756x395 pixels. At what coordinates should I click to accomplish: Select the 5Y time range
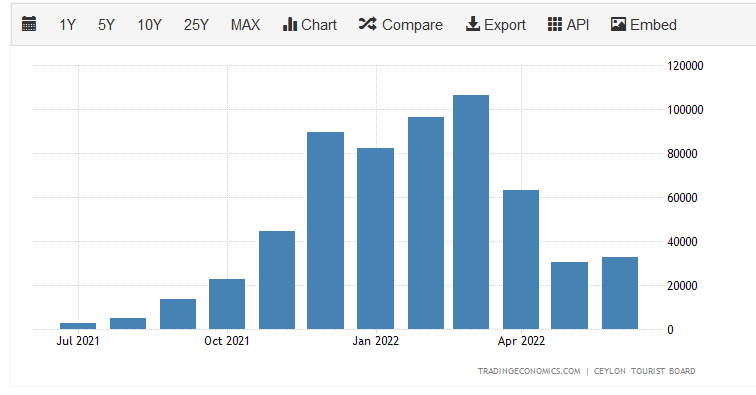pyautogui.click(x=106, y=25)
